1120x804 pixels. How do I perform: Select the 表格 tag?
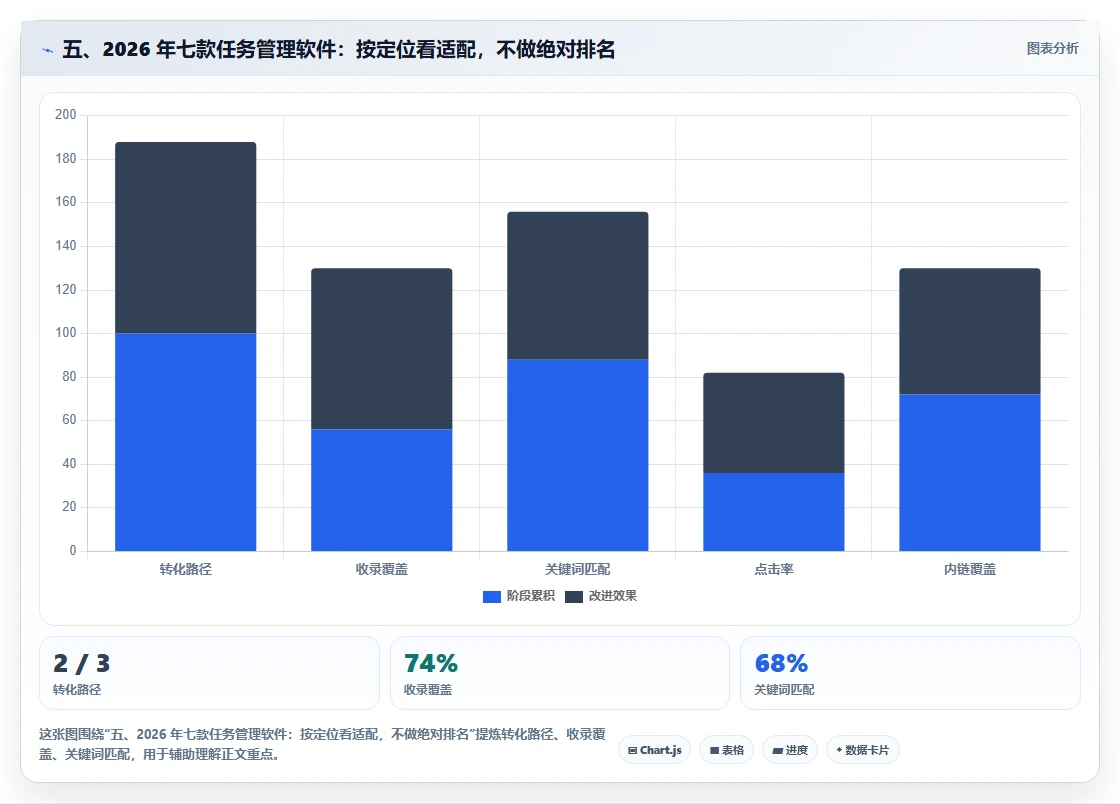(726, 750)
